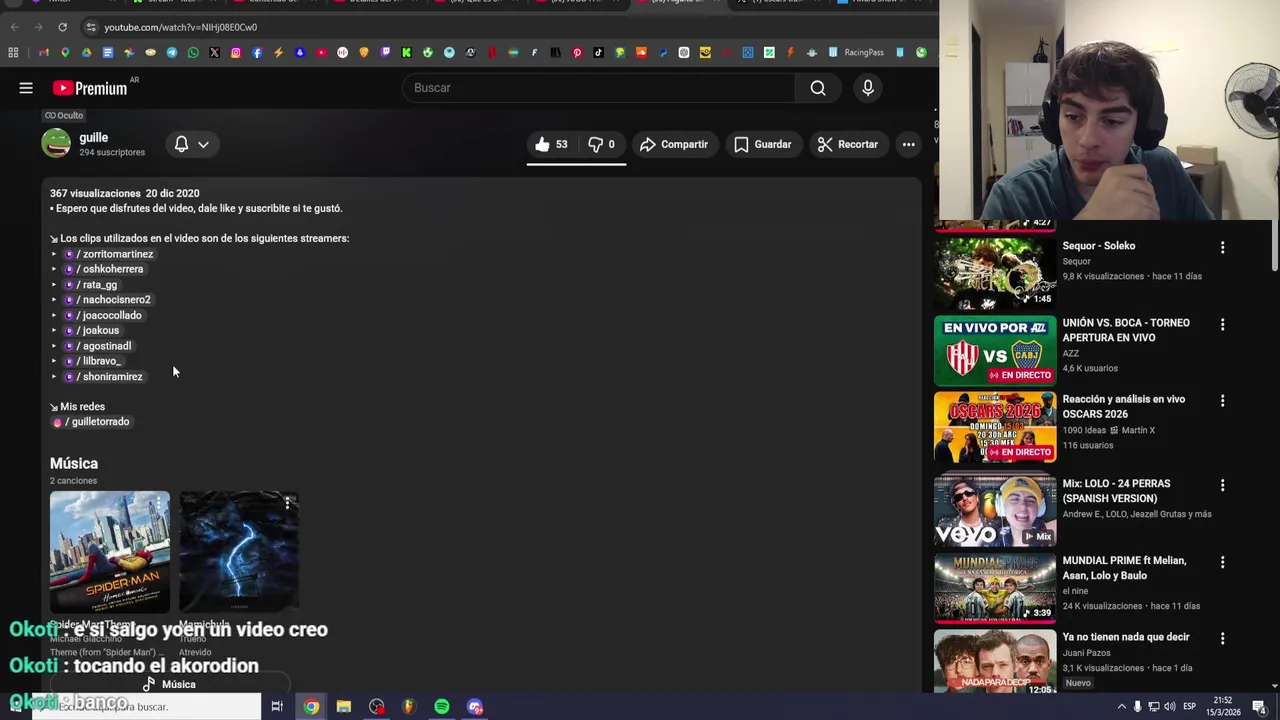Open menu for MUNDIAL PRIME video
Image resolution: width=1280 pixels, height=720 pixels.
tap(1222, 562)
